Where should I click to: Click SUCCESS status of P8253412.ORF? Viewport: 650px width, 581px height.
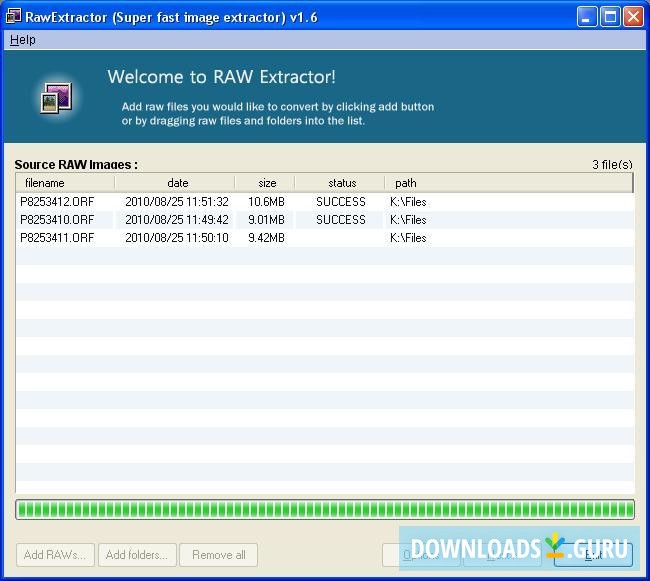pos(341,202)
